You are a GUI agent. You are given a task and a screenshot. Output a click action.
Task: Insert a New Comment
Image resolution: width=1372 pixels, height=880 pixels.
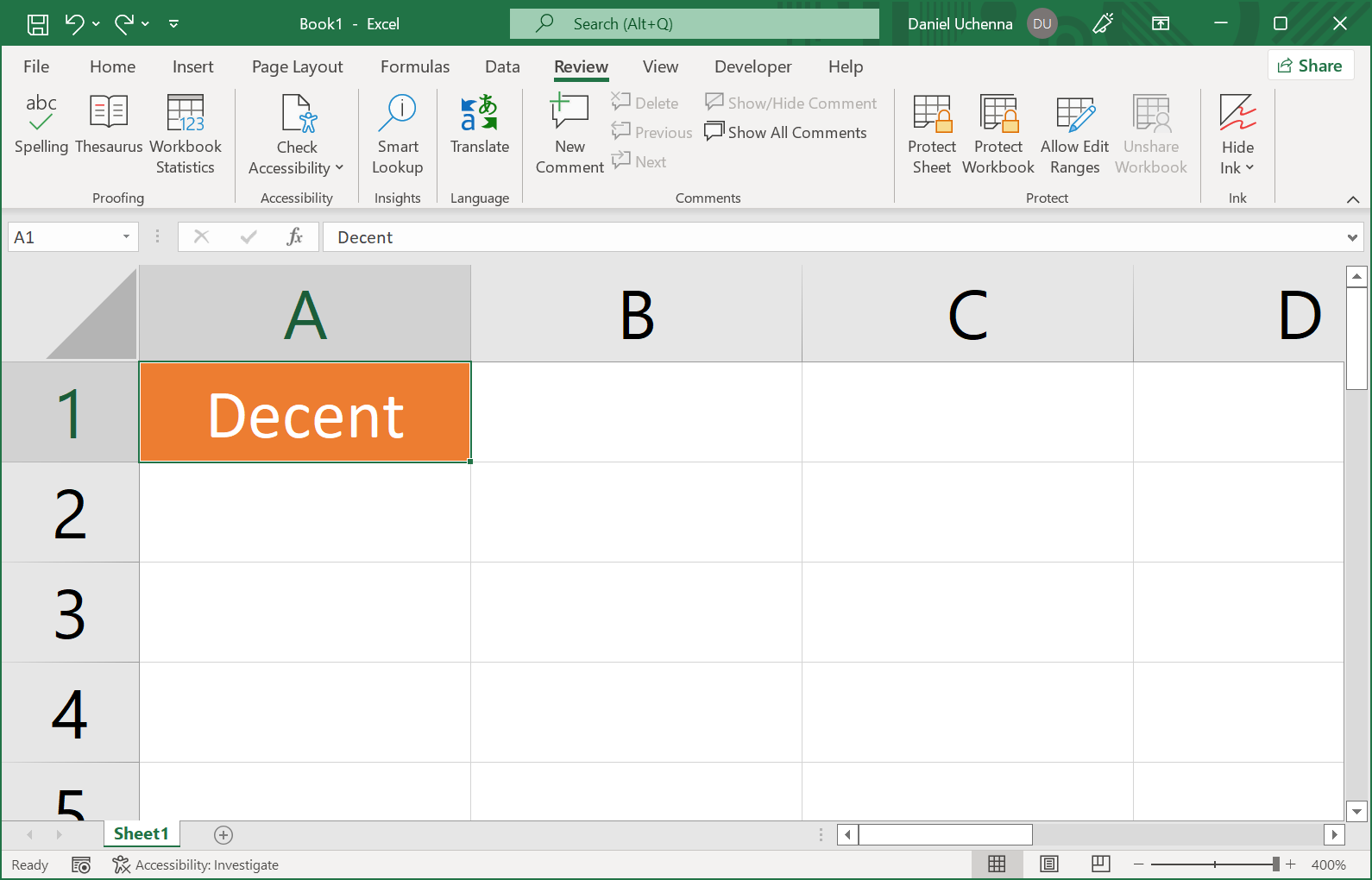pos(570,134)
